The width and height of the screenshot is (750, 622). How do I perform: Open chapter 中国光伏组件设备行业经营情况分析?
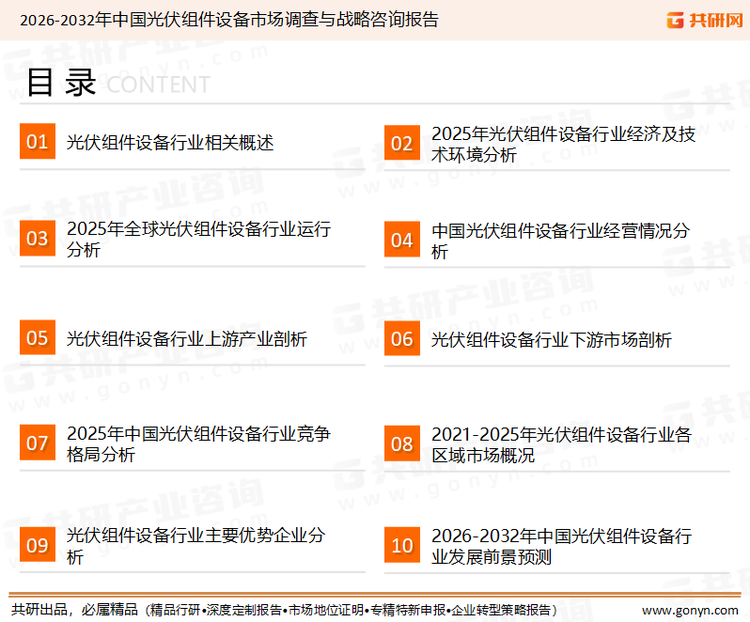coord(560,241)
